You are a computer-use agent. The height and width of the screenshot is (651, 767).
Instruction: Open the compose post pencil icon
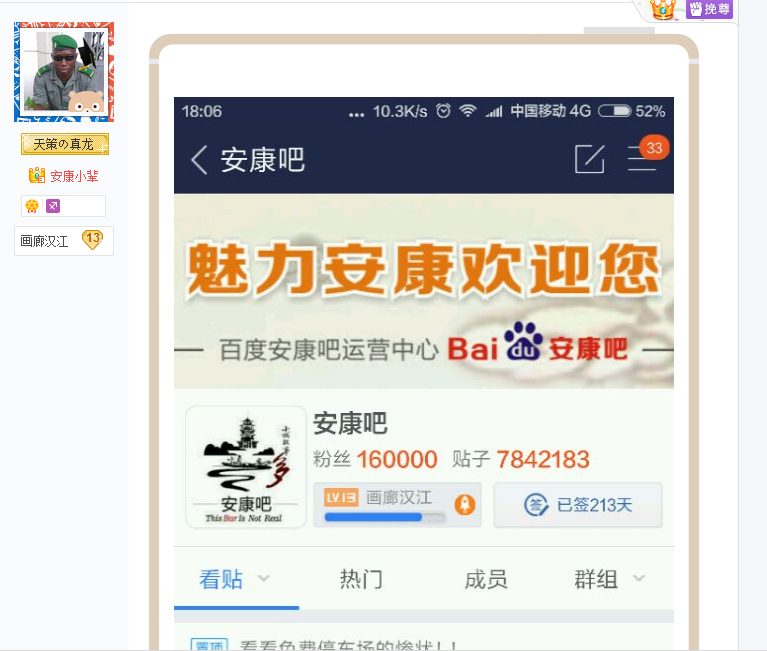(589, 159)
